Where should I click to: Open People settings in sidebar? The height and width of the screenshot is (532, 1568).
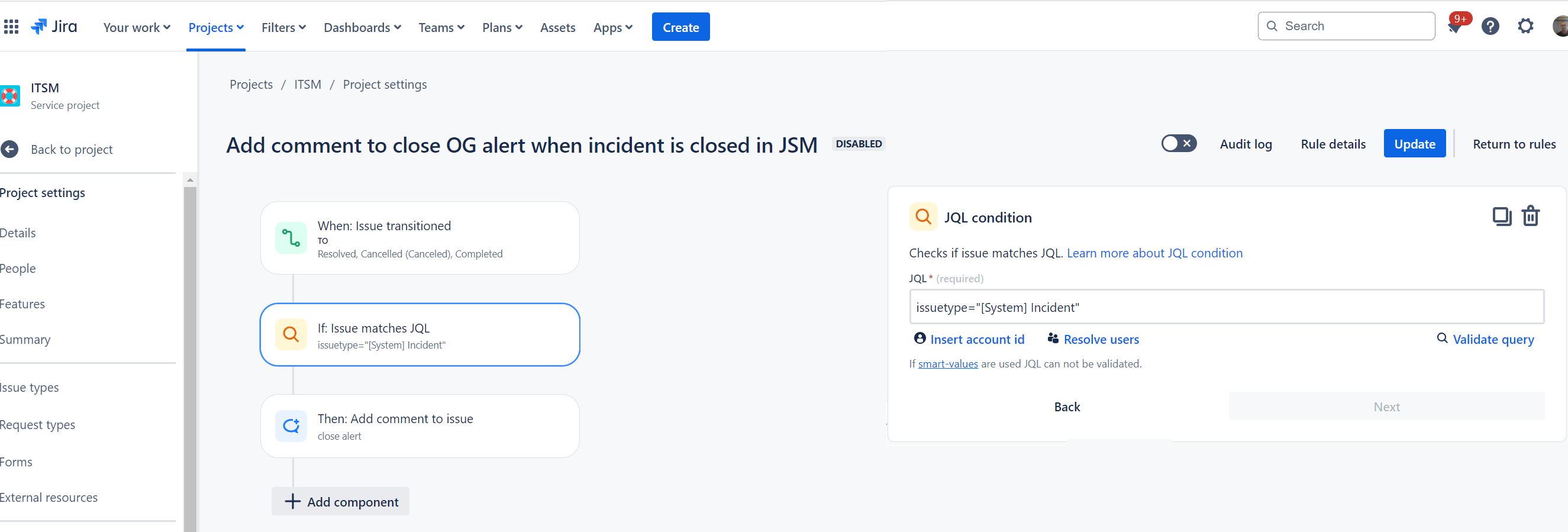click(x=18, y=269)
